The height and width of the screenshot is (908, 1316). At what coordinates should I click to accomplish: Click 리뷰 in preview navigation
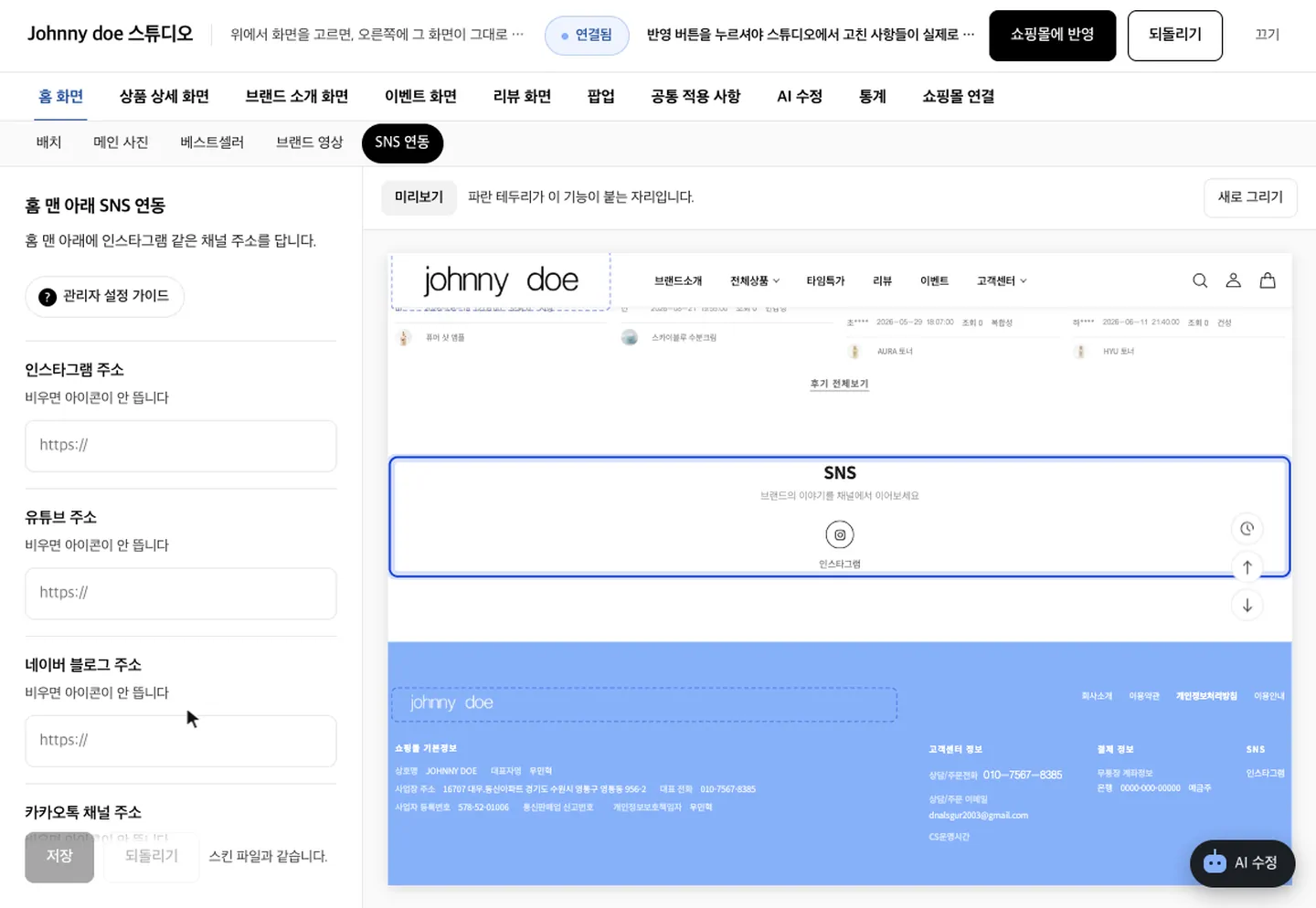coord(882,280)
